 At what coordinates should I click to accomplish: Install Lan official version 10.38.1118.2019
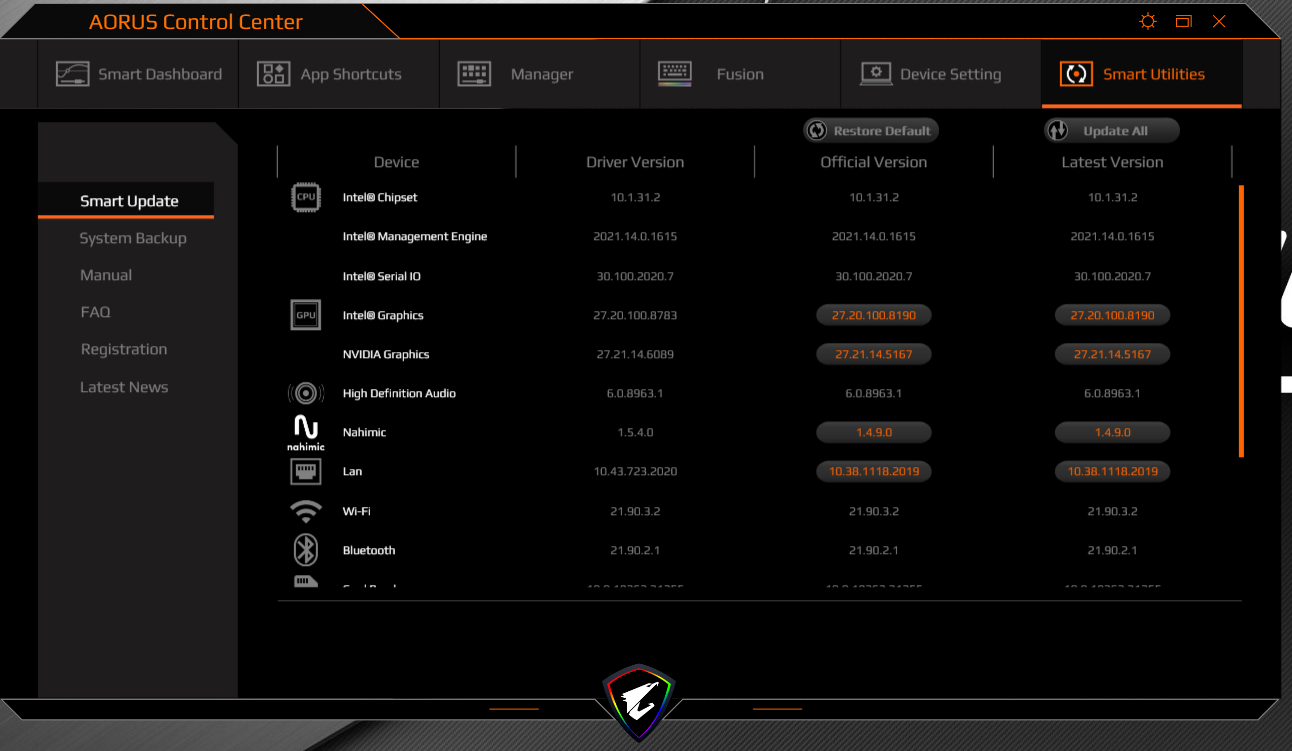pyautogui.click(x=874, y=471)
